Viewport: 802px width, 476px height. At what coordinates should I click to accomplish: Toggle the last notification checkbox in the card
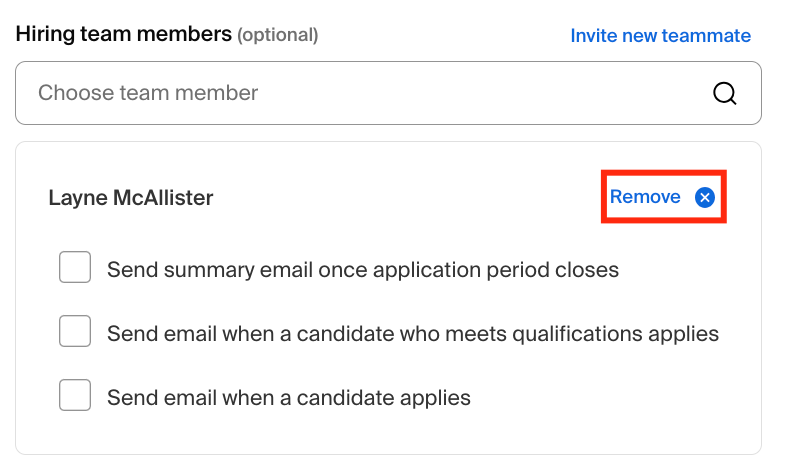tap(75, 395)
